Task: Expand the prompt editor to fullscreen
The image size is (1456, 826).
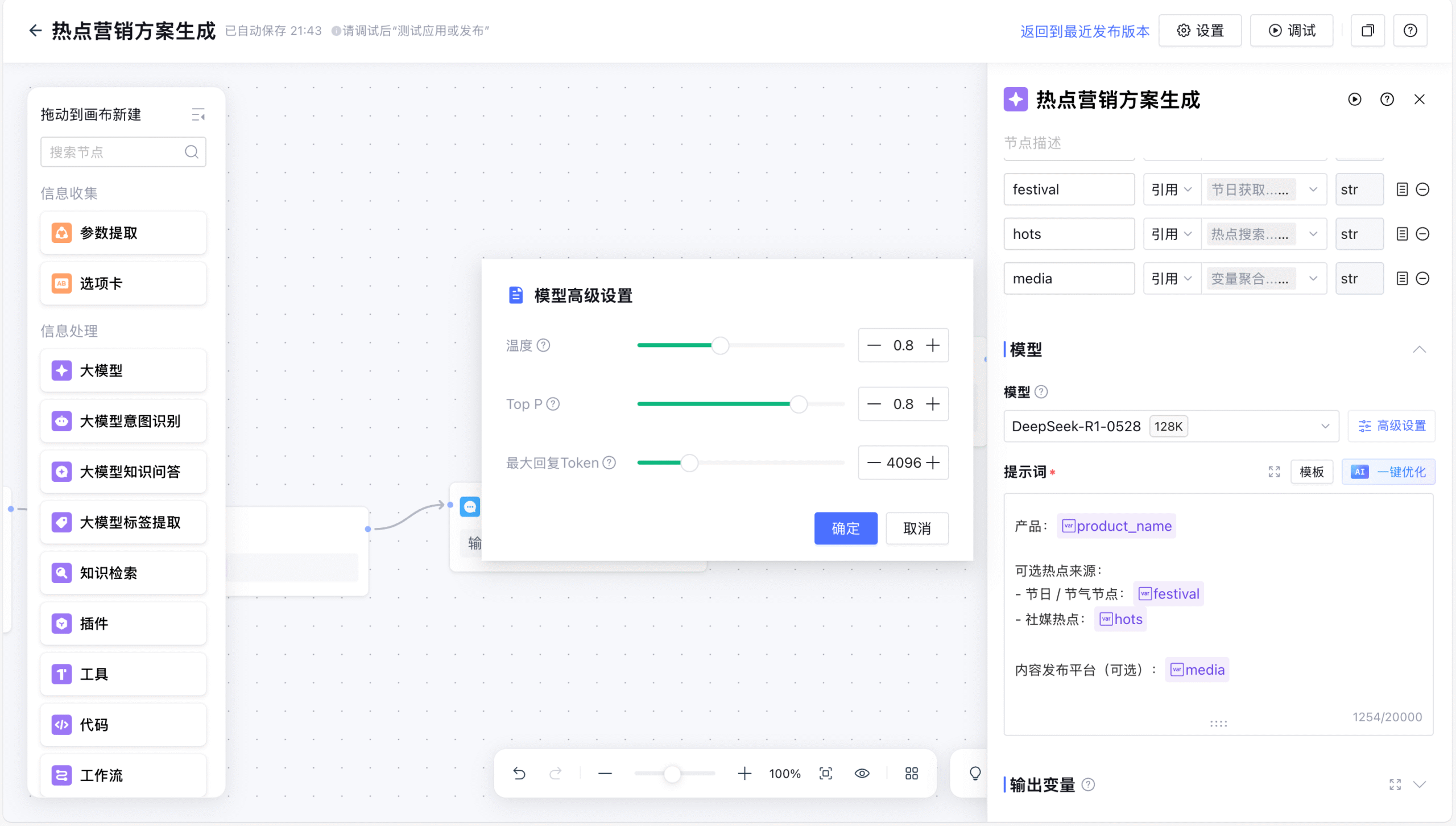Action: pos(1274,472)
